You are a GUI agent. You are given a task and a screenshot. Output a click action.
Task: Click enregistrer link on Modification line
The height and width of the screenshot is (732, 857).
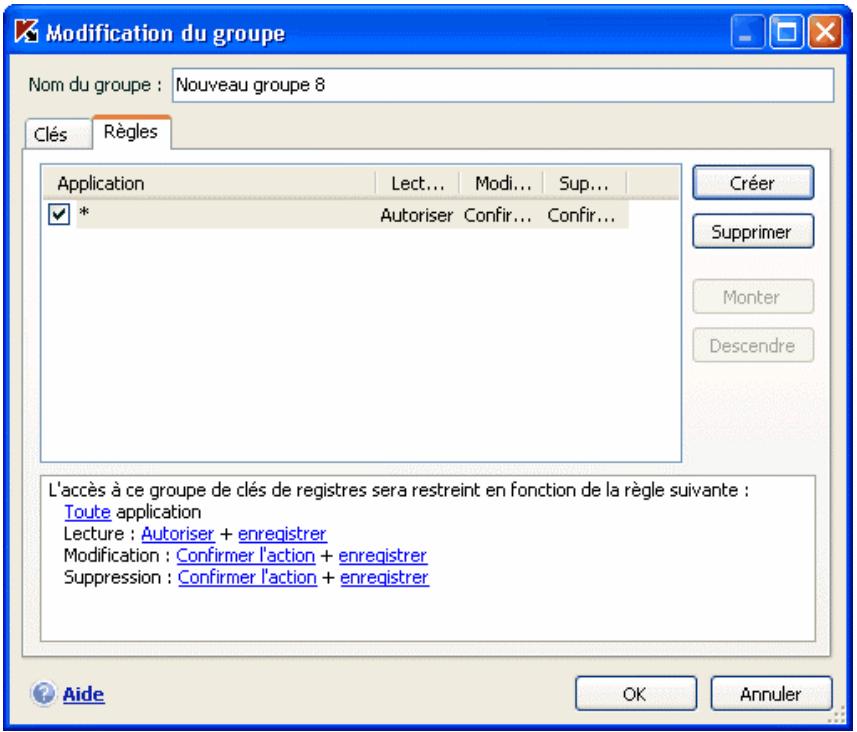tap(383, 555)
